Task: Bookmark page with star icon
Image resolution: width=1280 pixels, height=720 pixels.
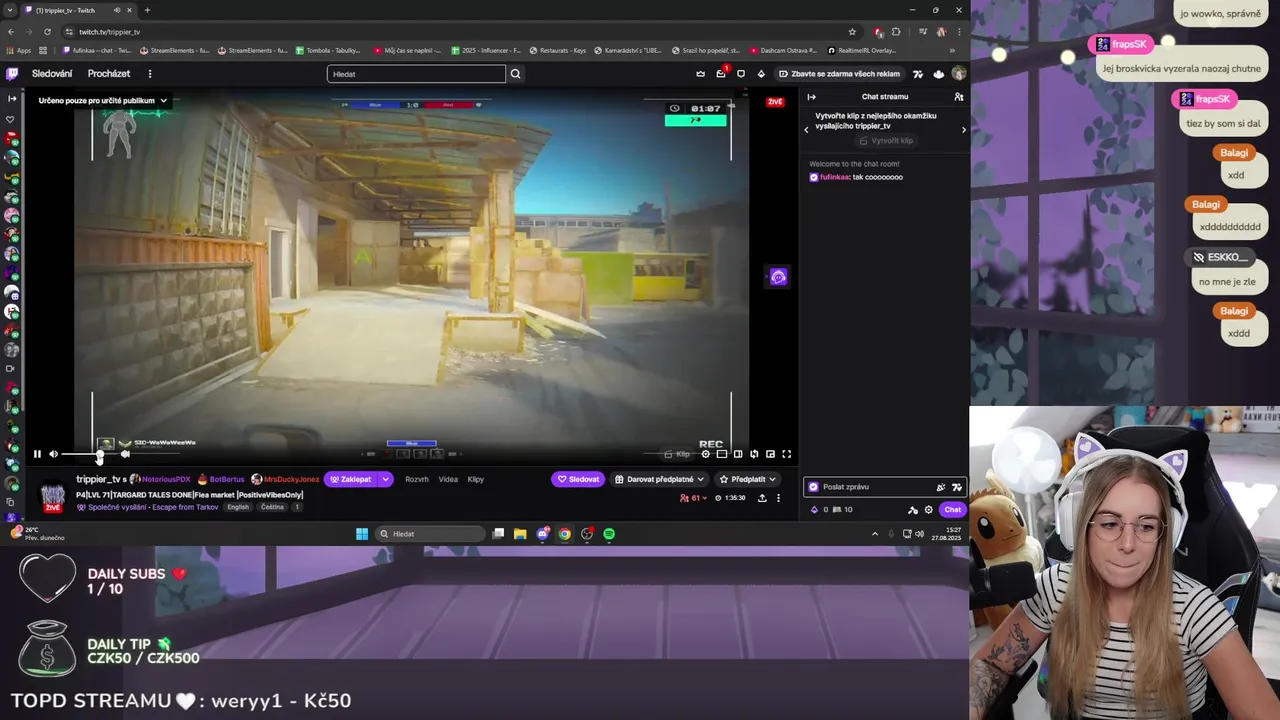Action: (x=852, y=31)
